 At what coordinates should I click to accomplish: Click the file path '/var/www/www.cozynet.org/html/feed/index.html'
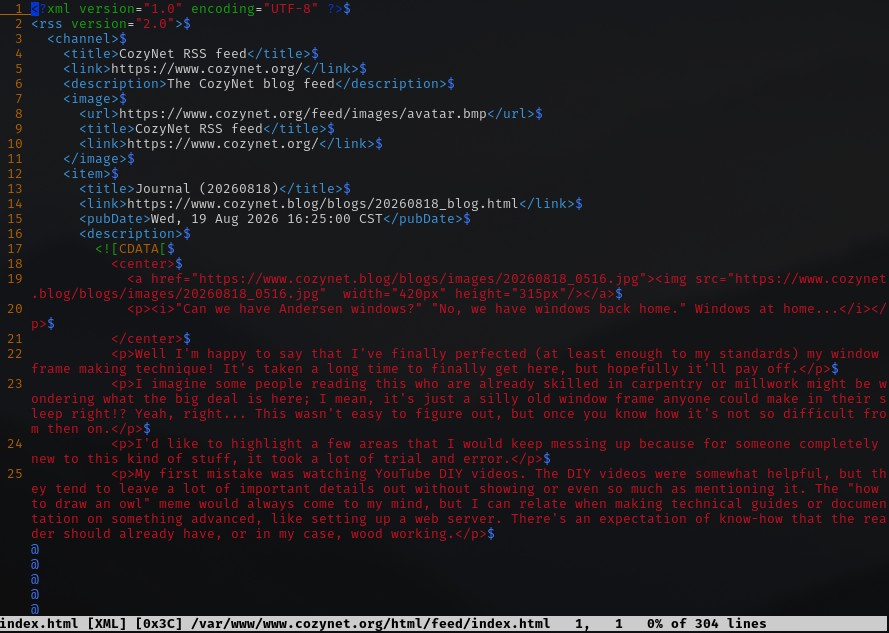[x=371, y=624]
